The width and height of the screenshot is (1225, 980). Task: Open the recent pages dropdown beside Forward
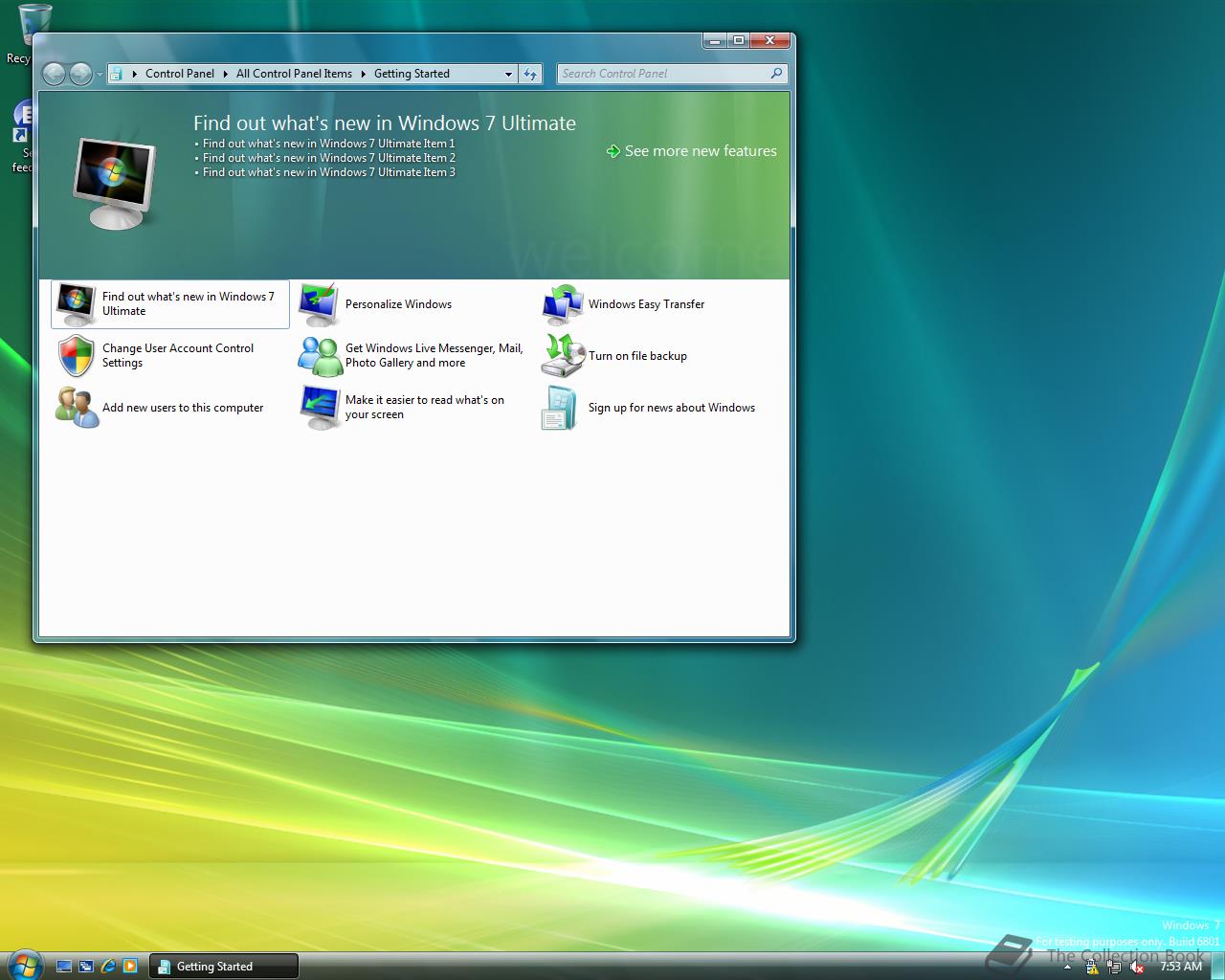click(100, 75)
